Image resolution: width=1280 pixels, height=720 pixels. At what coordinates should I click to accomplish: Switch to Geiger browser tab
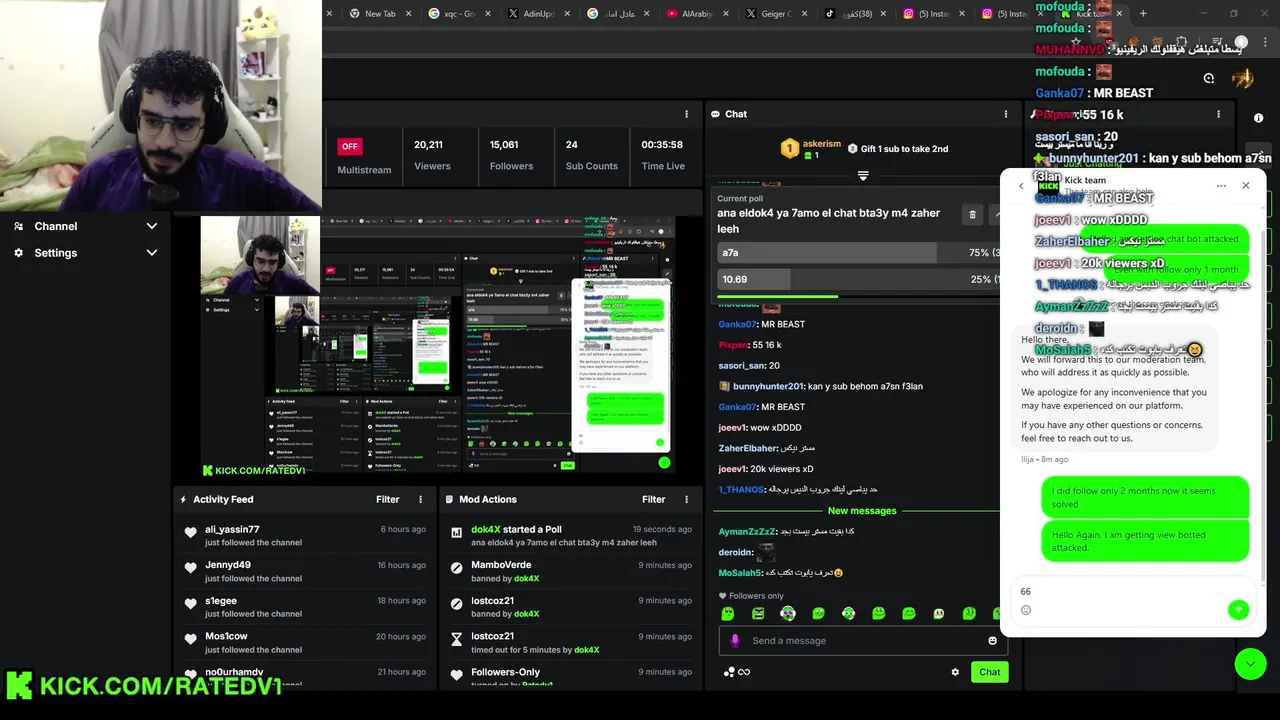776,13
